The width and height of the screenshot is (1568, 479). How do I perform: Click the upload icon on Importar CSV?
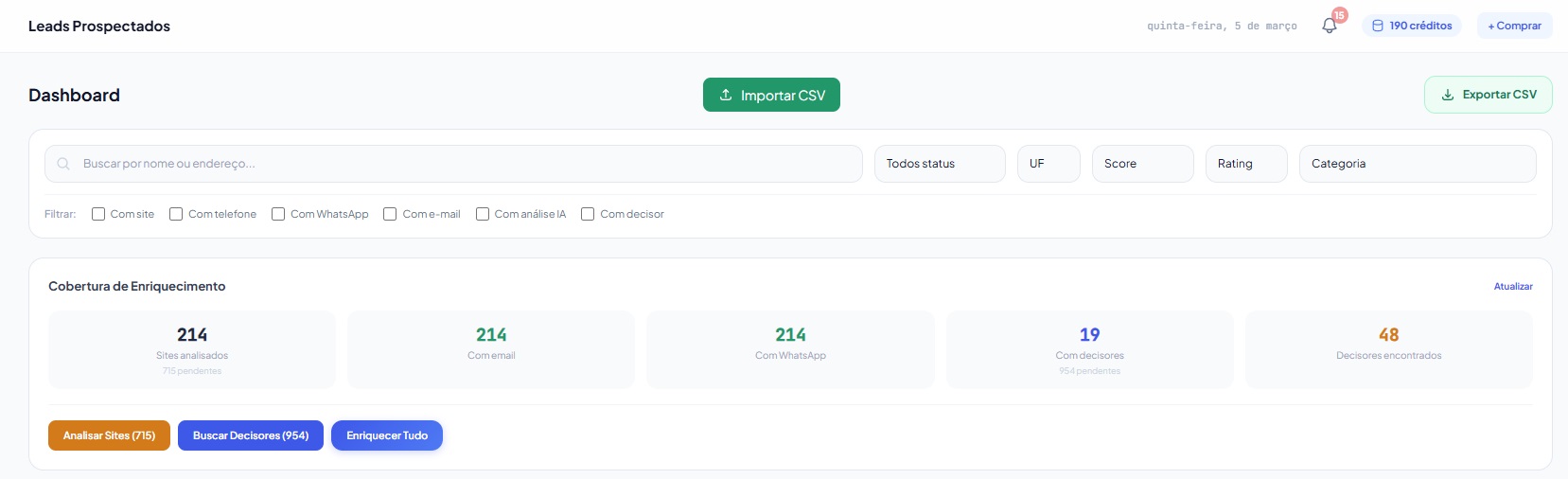[726, 95]
